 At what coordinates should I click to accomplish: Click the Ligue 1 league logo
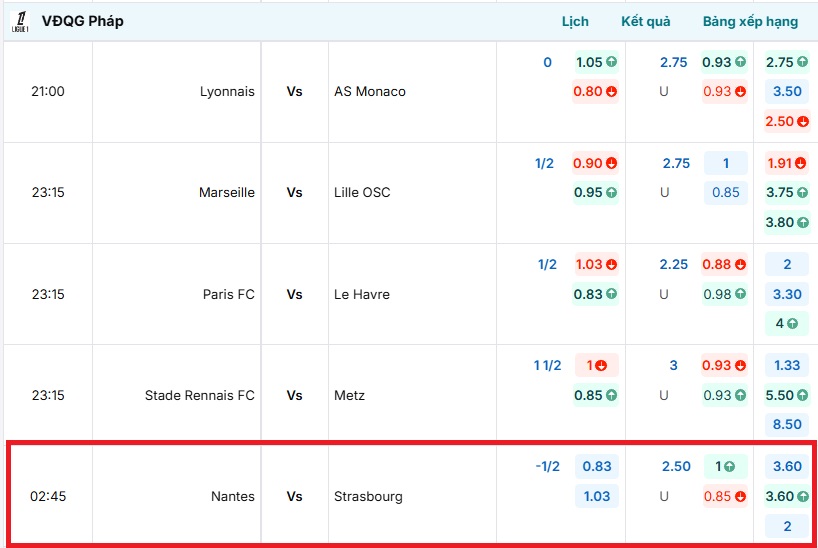pyautogui.click(x=19, y=21)
